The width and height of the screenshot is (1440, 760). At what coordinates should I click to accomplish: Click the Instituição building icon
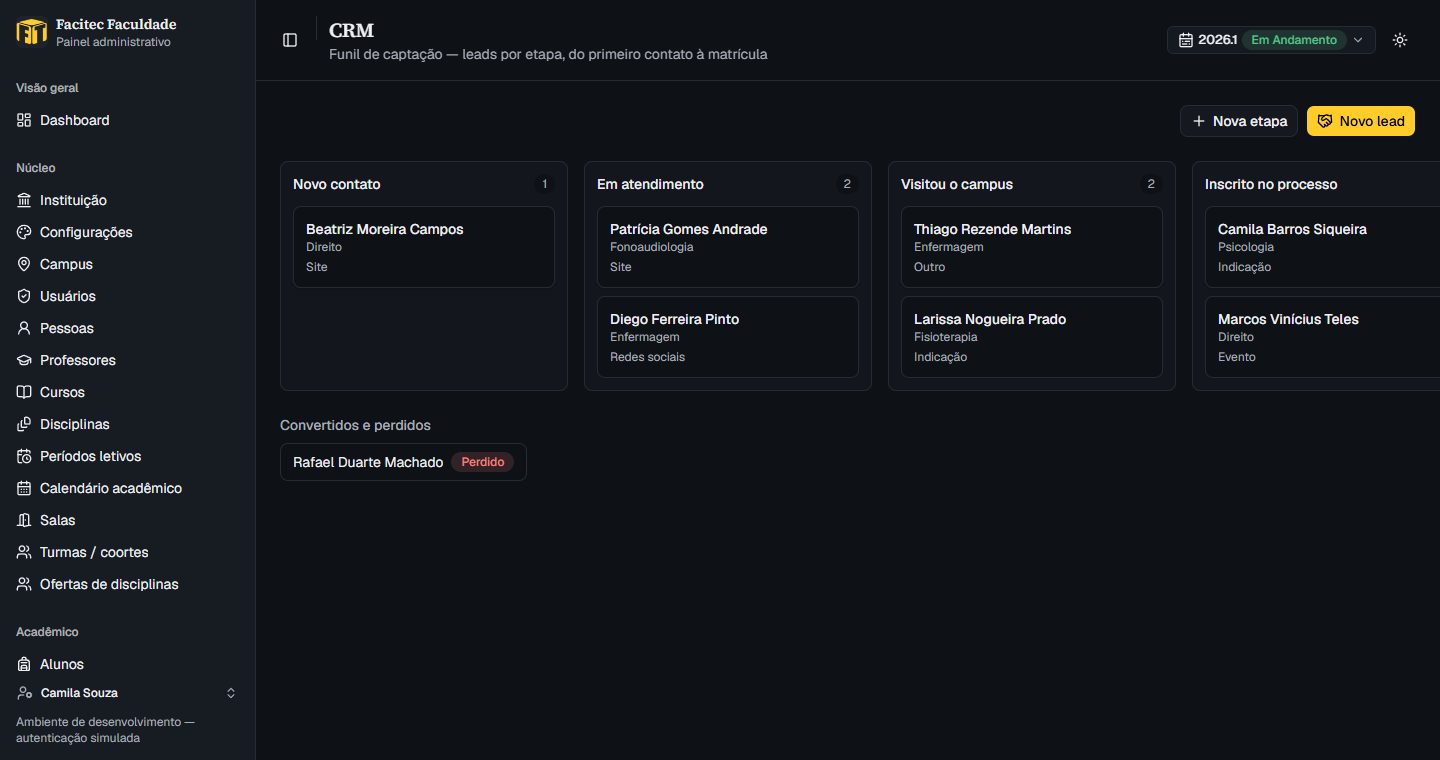pos(24,200)
